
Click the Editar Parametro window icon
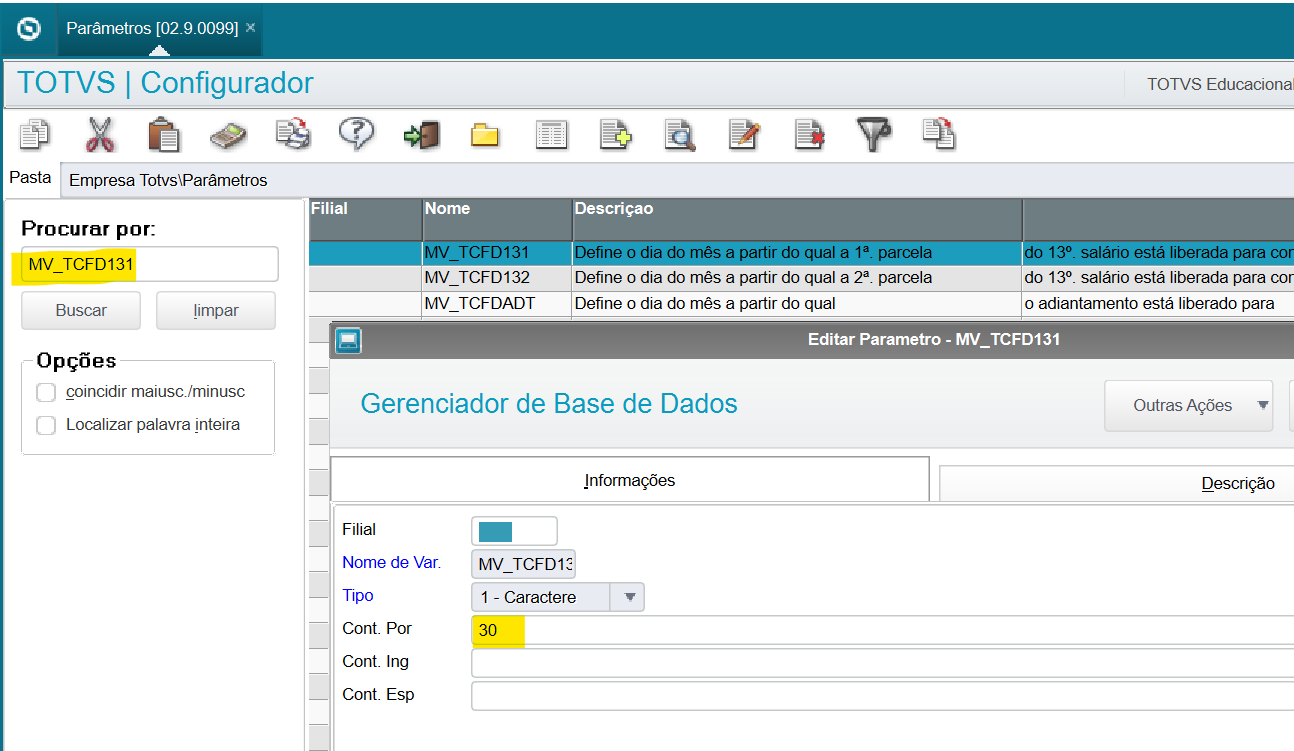348,340
